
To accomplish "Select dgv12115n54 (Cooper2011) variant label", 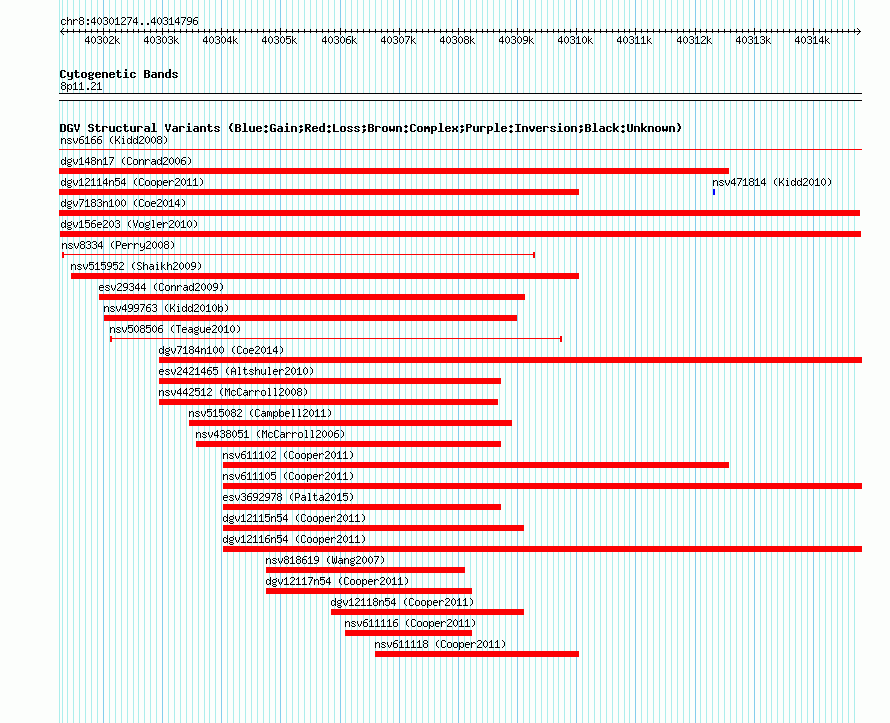I will tap(294, 518).
